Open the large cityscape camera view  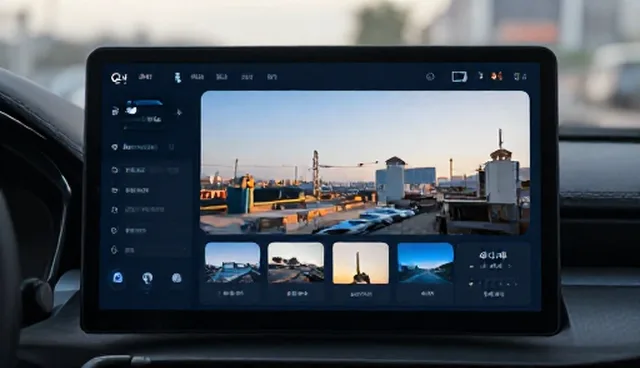(365, 163)
